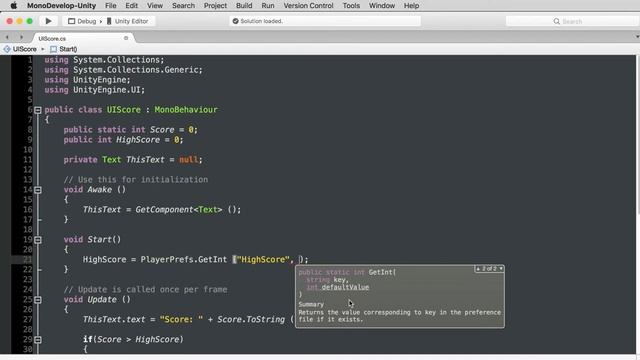This screenshot has height=360, width=640.
Task: Click the ThisText declaration on line 11
Action: 145,160
